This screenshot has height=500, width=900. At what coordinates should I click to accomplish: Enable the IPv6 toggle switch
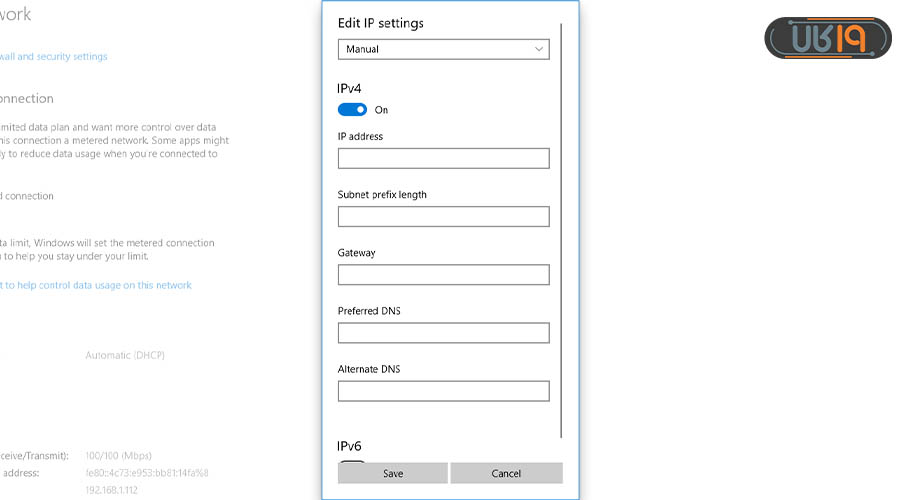coord(352,462)
